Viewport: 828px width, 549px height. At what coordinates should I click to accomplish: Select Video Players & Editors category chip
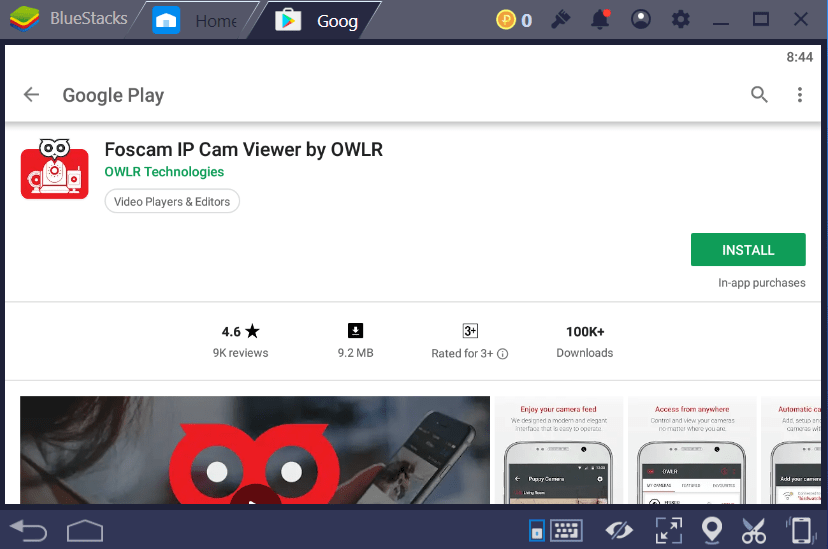(172, 202)
